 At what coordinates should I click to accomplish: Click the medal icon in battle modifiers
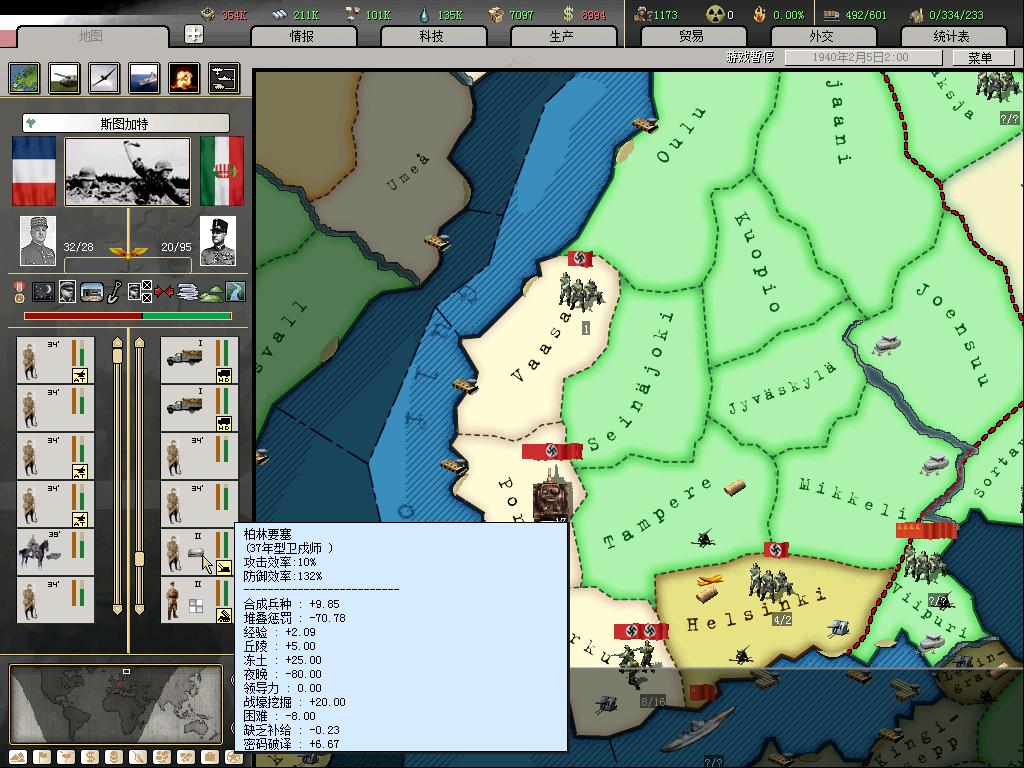coord(19,292)
